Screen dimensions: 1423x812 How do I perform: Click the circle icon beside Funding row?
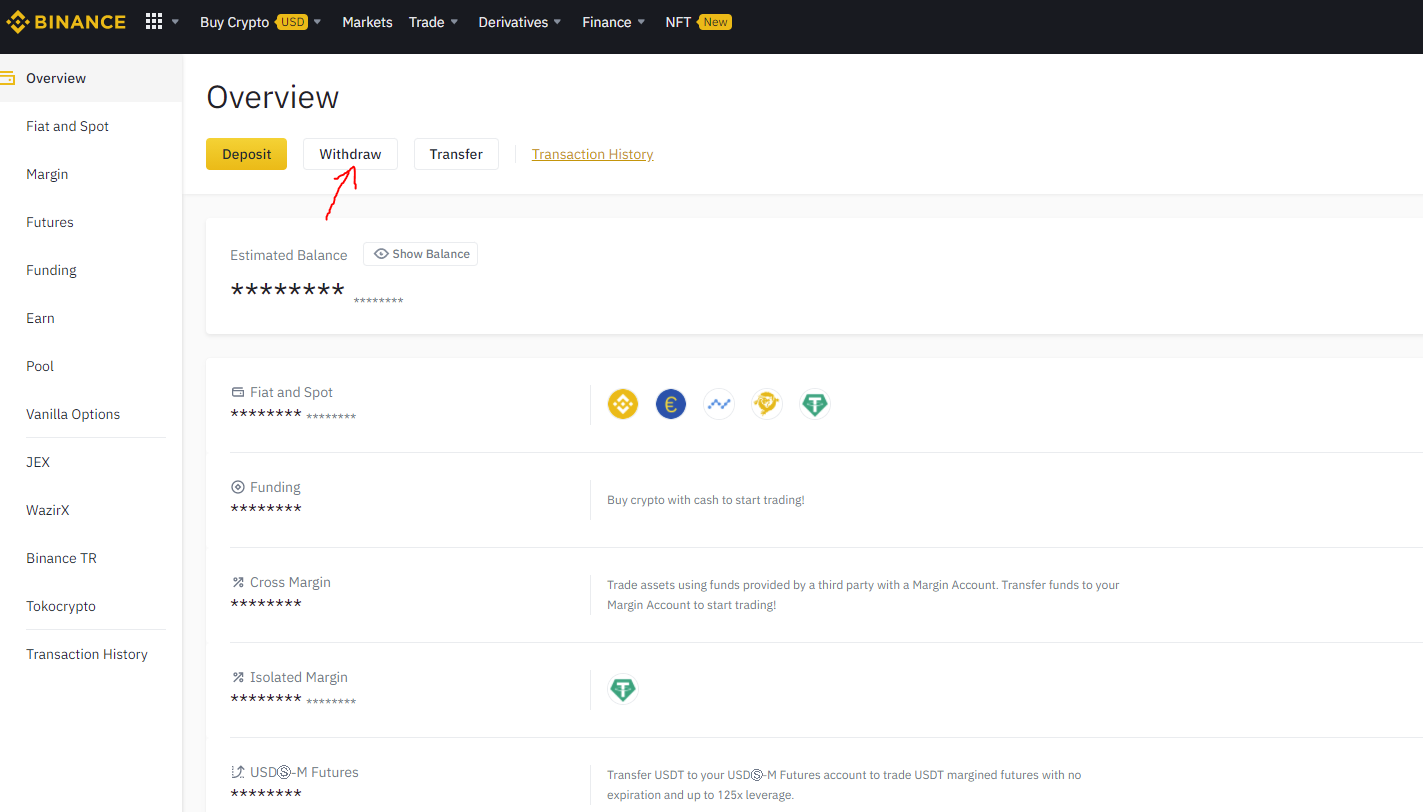click(x=238, y=487)
